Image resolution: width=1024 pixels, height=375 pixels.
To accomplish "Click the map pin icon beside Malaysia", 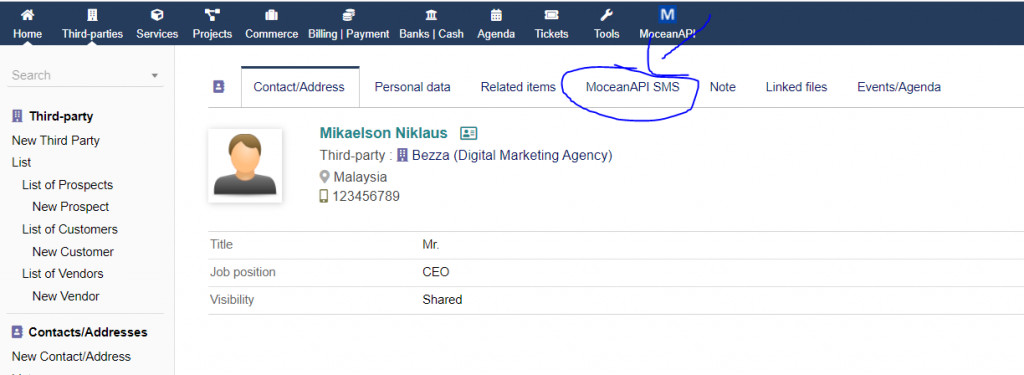I will coord(325,177).
